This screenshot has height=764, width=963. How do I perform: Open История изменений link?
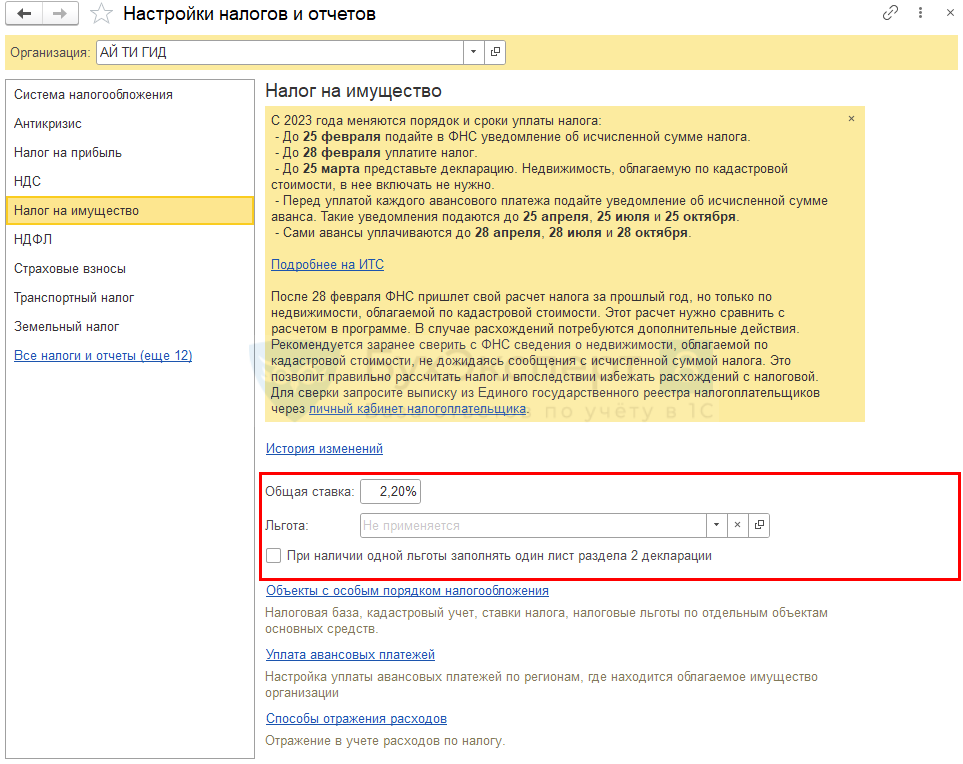point(324,449)
